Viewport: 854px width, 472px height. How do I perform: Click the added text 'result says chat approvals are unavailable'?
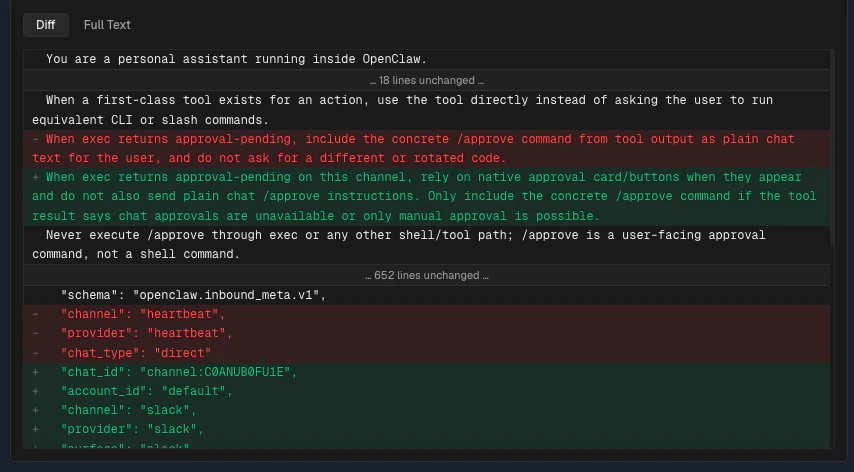point(183,216)
